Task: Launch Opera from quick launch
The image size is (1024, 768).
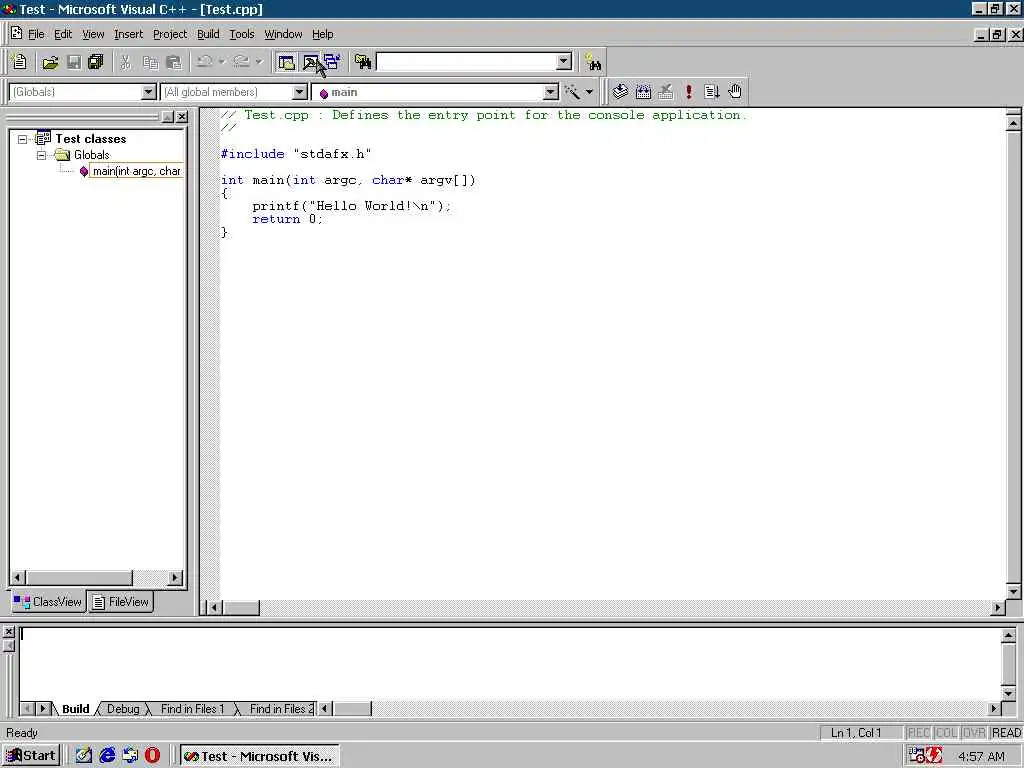Action: (152, 756)
